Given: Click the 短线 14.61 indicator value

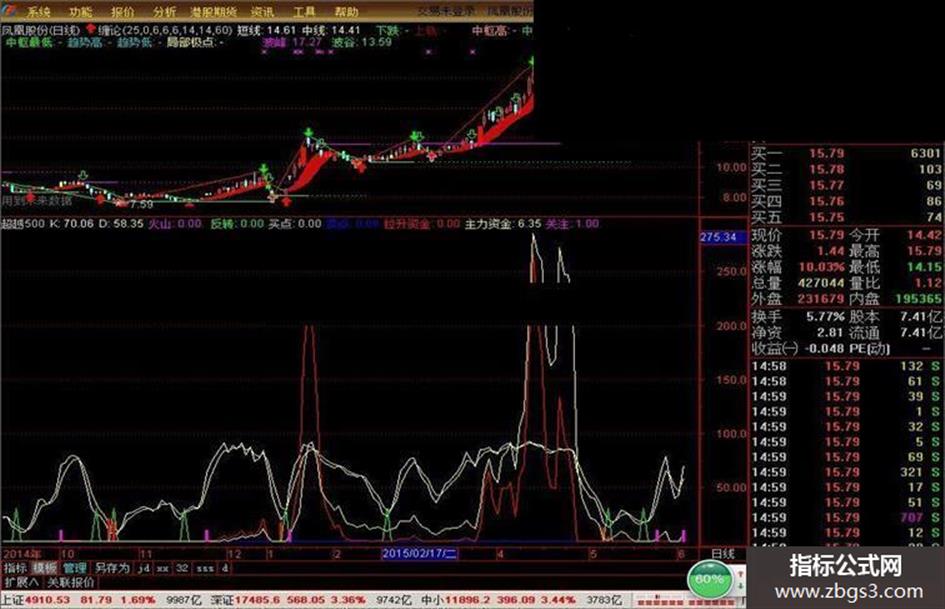Looking at the screenshot, I should coord(266,30).
